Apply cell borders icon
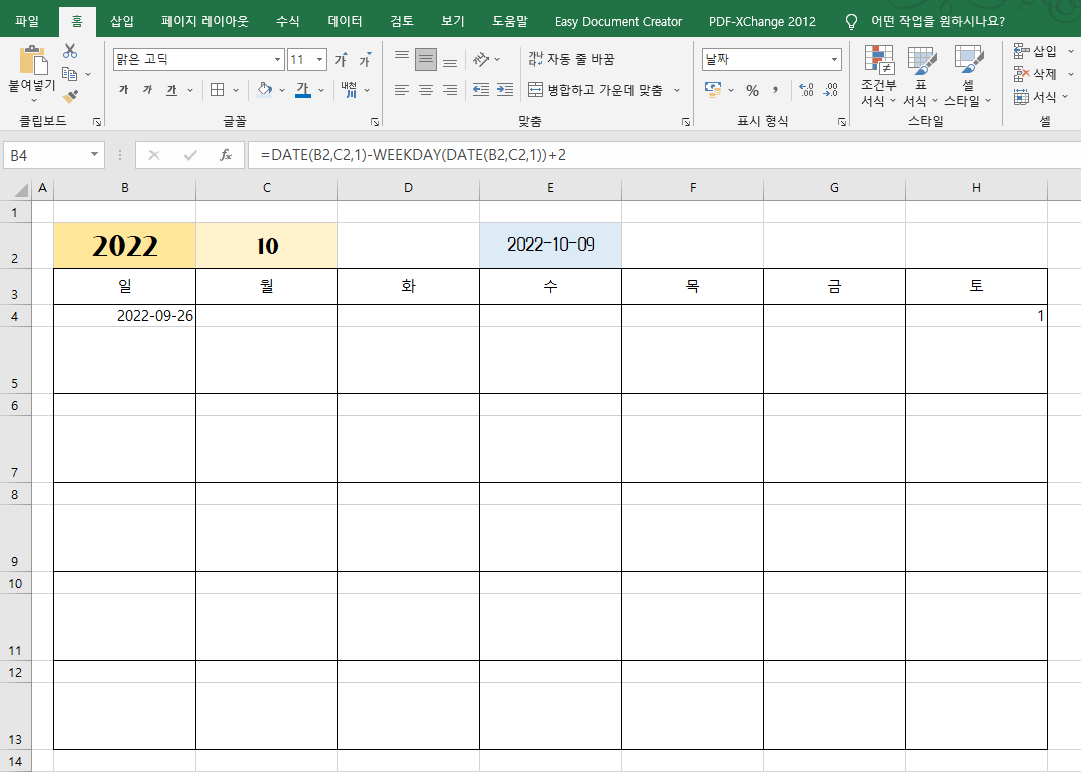The image size is (1081, 772). click(x=217, y=90)
